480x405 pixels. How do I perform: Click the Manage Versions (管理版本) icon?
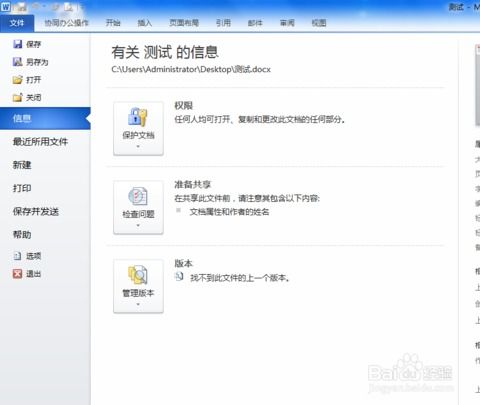coord(138,275)
